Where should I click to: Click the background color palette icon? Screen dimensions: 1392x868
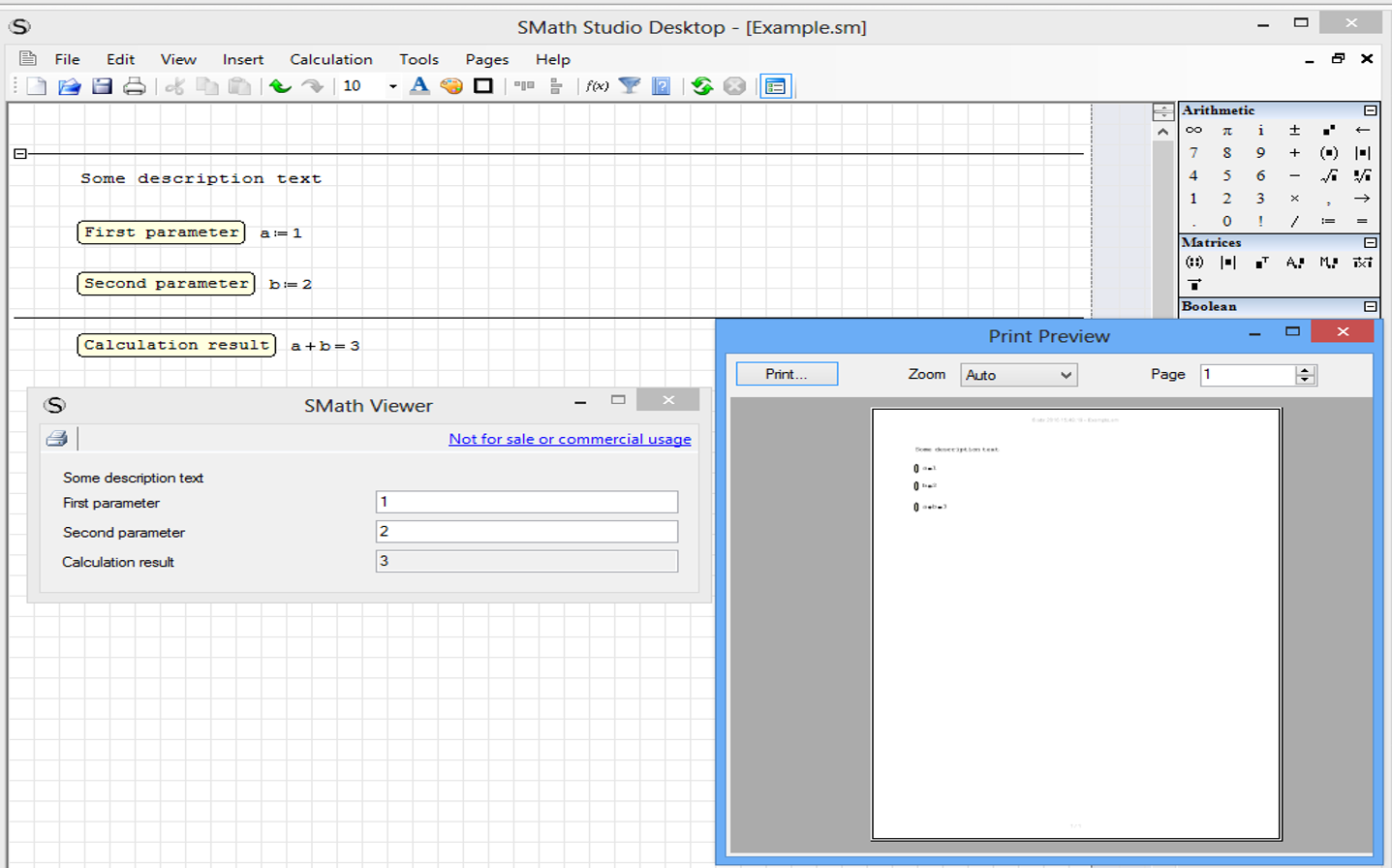(x=450, y=86)
